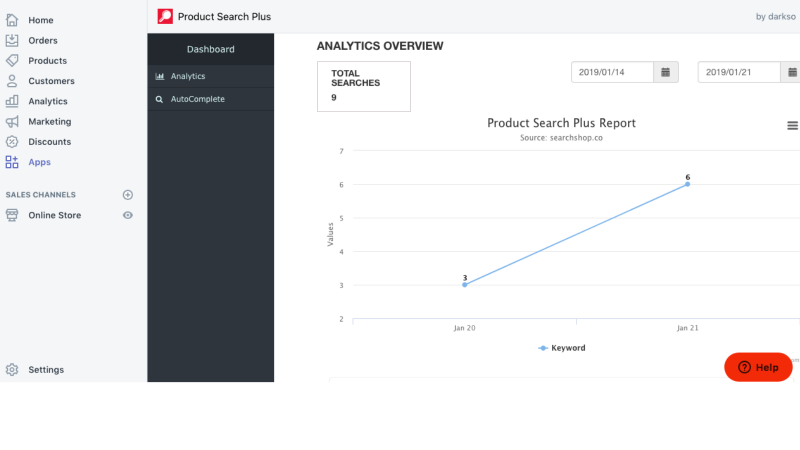800x450 pixels.
Task: Click the 'by darkso' developer text
Action: click(x=776, y=16)
